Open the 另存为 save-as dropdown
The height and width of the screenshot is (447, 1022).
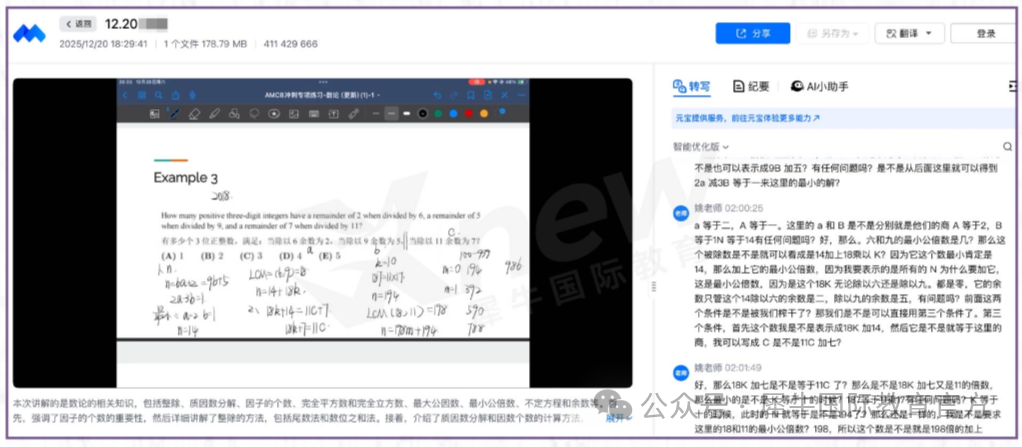tap(832, 33)
